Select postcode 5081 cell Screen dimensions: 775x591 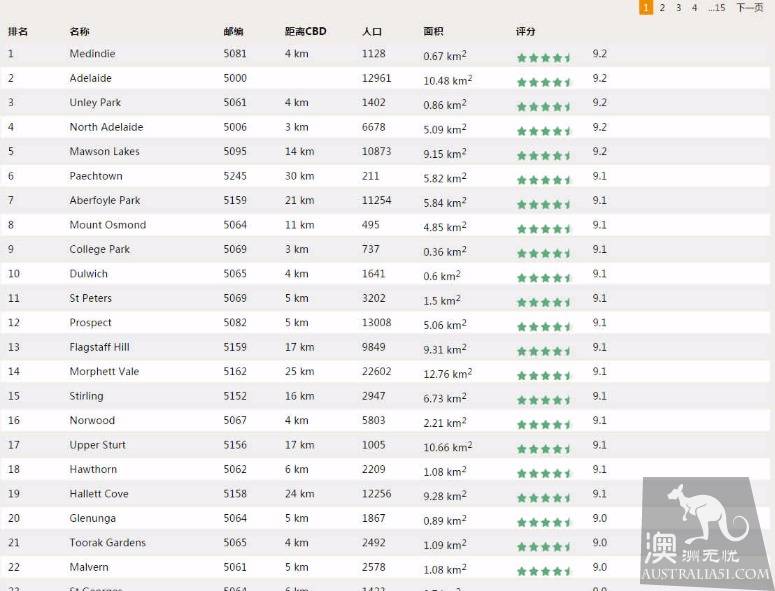tap(235, 54)
